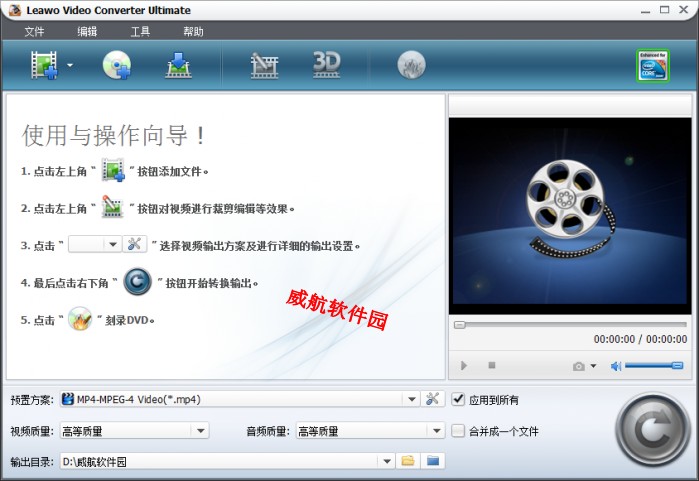The width and height of the screenshot is (699, 481).
Task: Open the video edit toolbar icon
Action: coord(264,66)
